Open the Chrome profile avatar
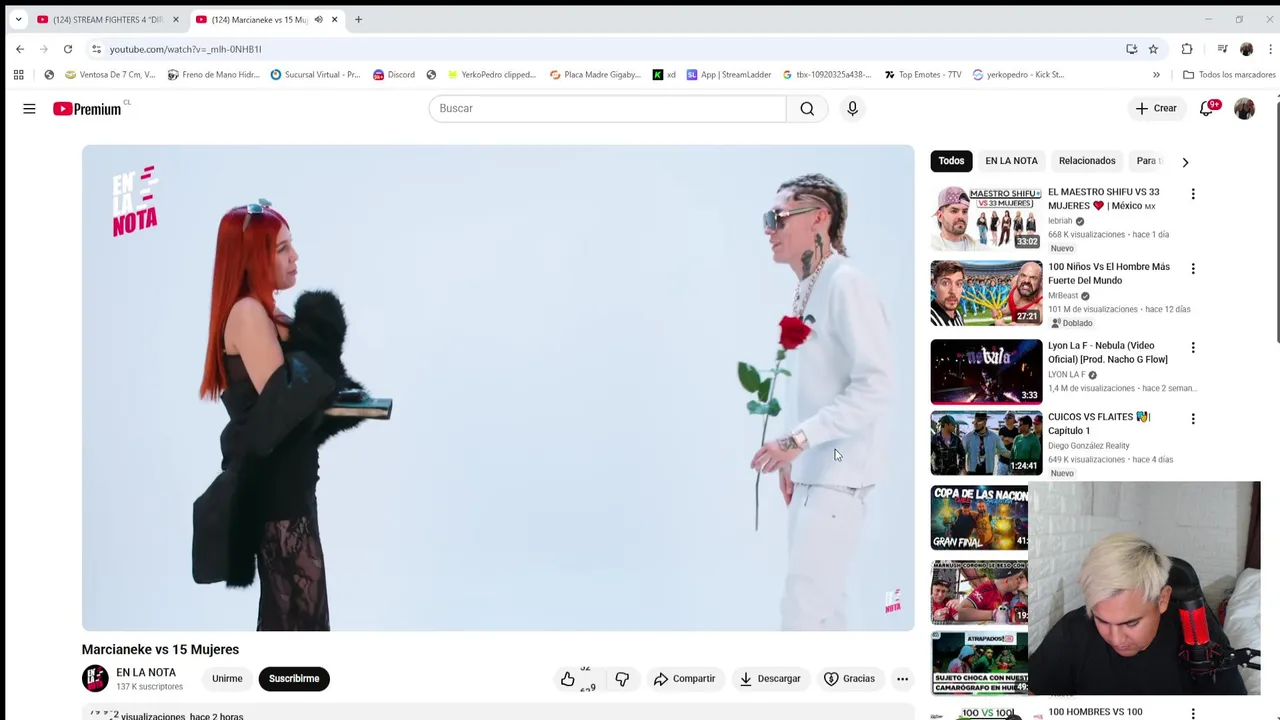Screen dimensions: 1280x720 pyautogui.click(x=1246, y=49)
